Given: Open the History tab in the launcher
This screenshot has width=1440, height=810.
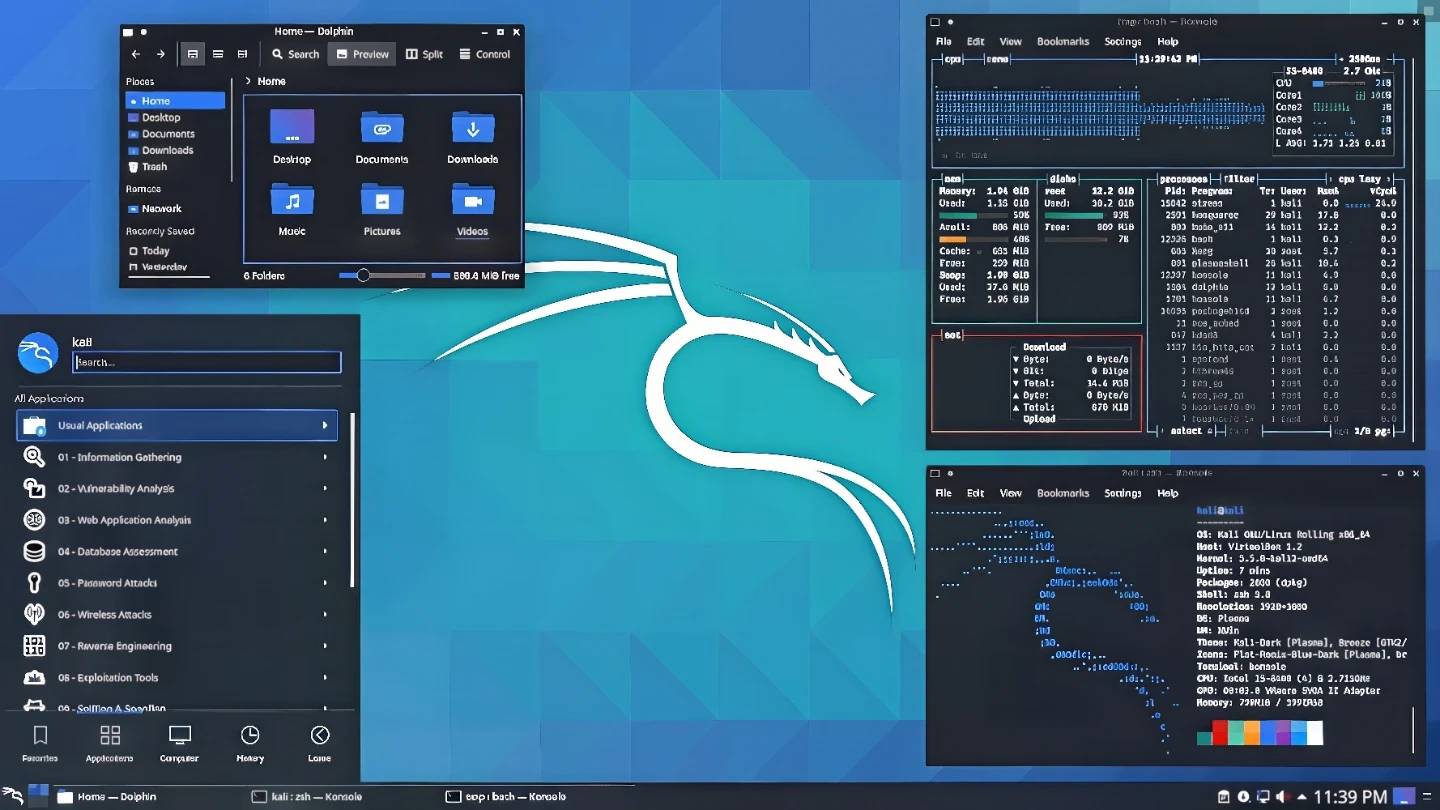Looking at the screenshot, I should 250,743.
